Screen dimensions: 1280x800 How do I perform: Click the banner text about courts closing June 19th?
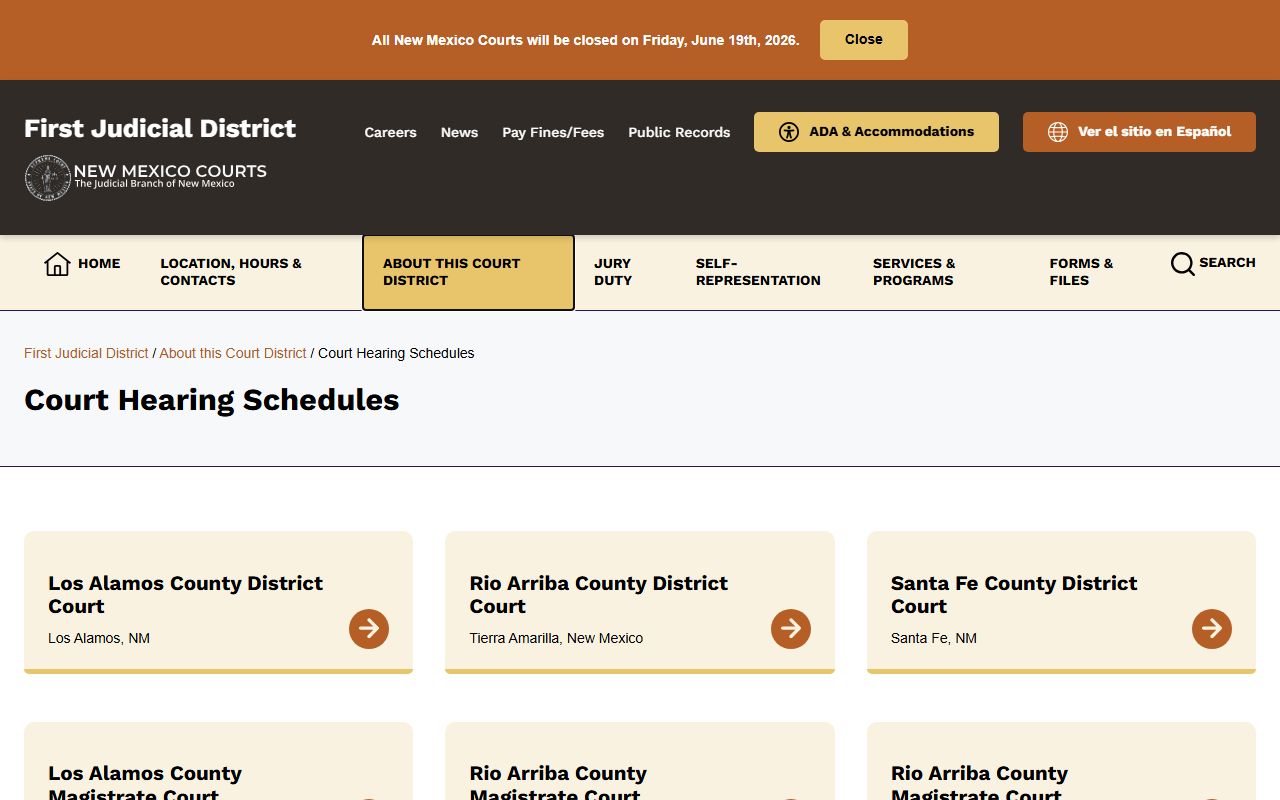pyautogui.click(x=586, y=40)
